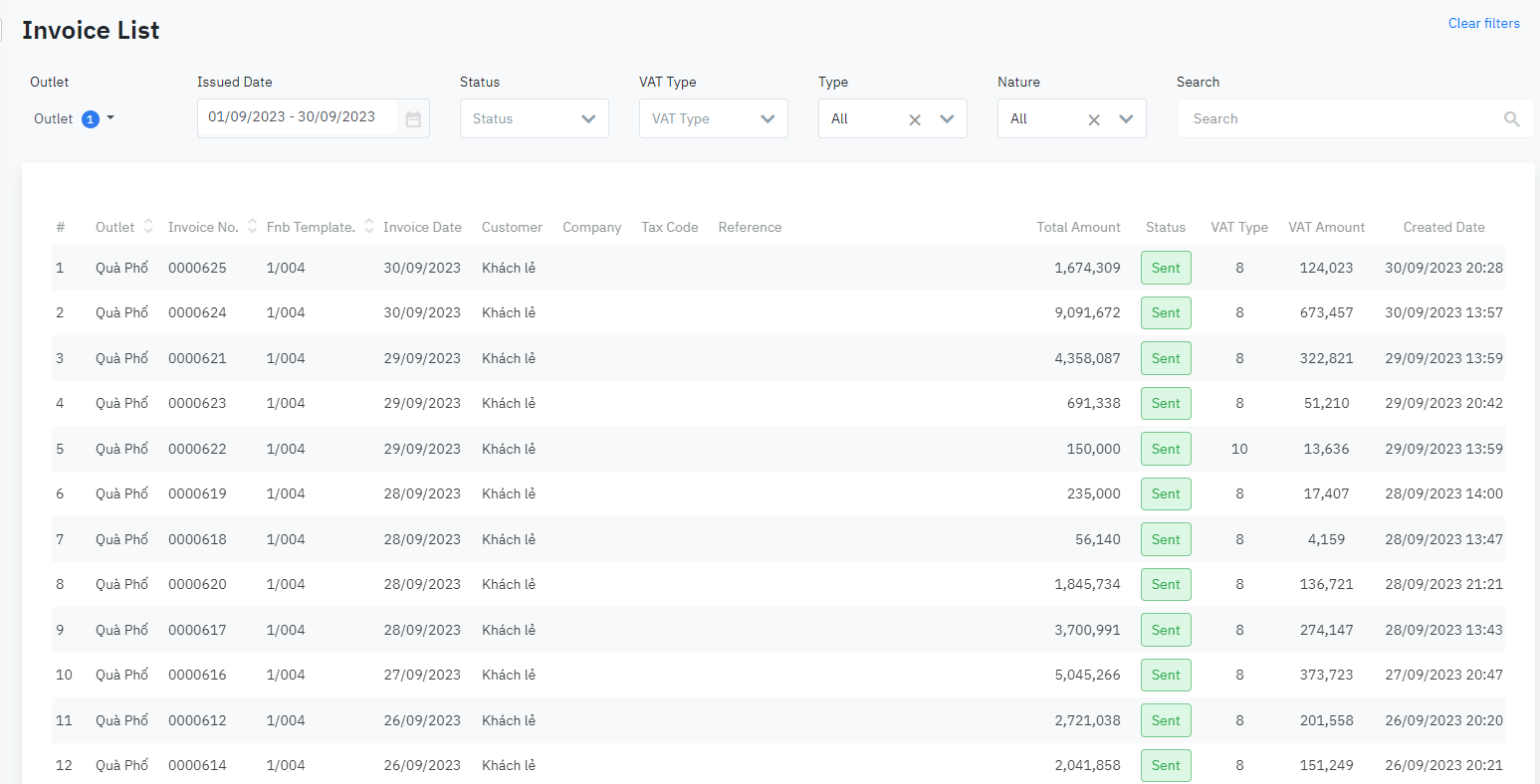1540x784 pixels.
Task: Click the search magnifier icon
Action: [1511, 119]
